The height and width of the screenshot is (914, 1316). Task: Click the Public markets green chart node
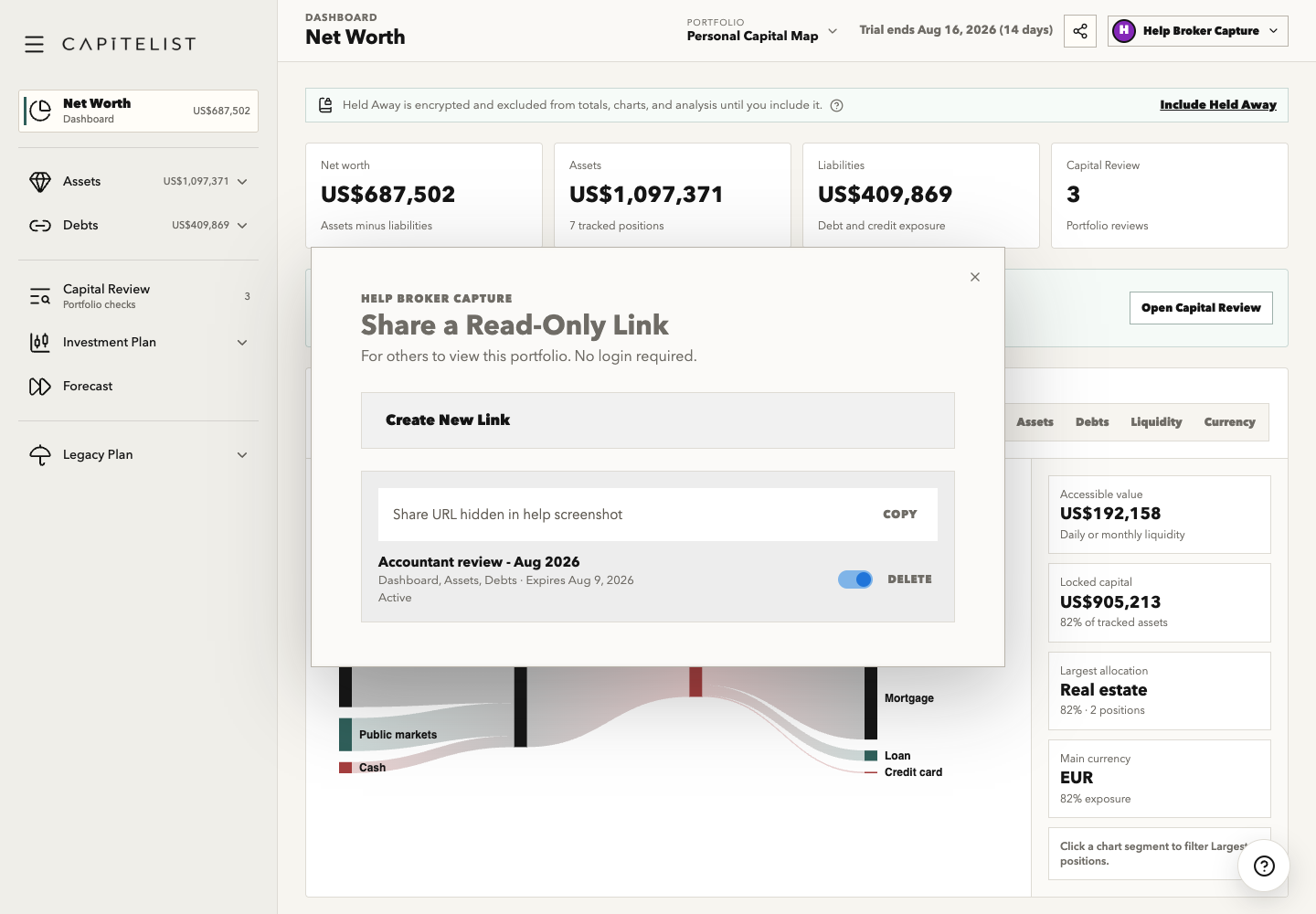[x=345, y=735]
